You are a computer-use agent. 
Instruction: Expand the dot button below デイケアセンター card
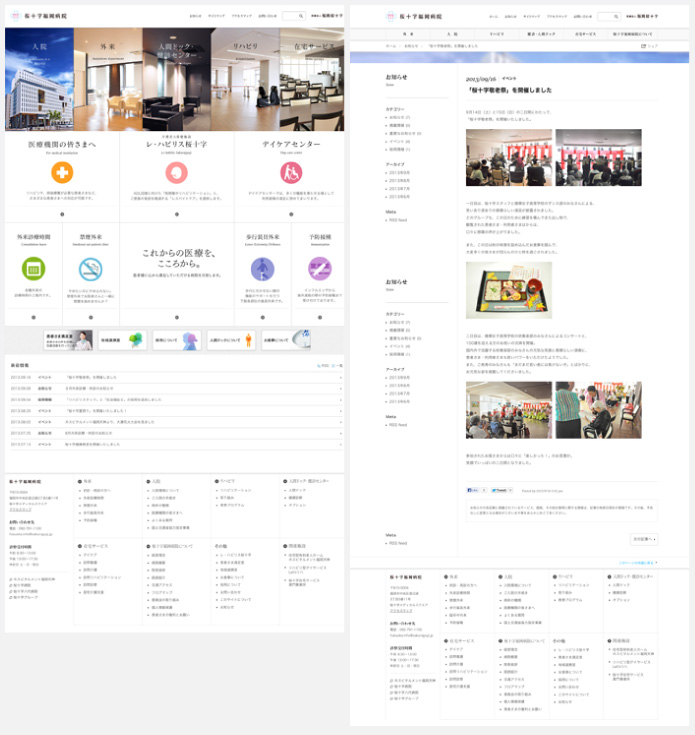[291, 214]
